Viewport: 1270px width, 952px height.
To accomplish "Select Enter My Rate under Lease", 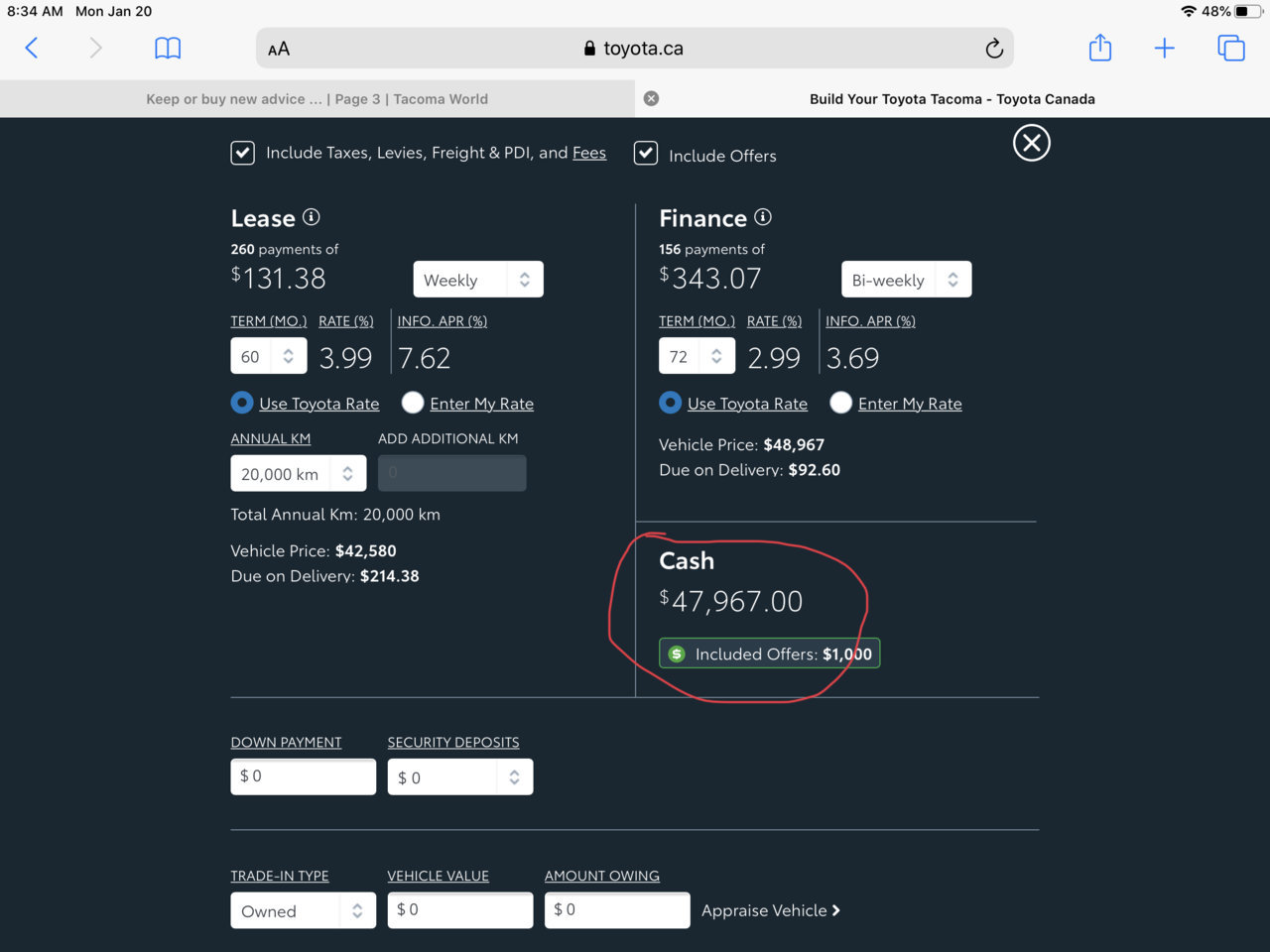I will [x=413, y=403].
